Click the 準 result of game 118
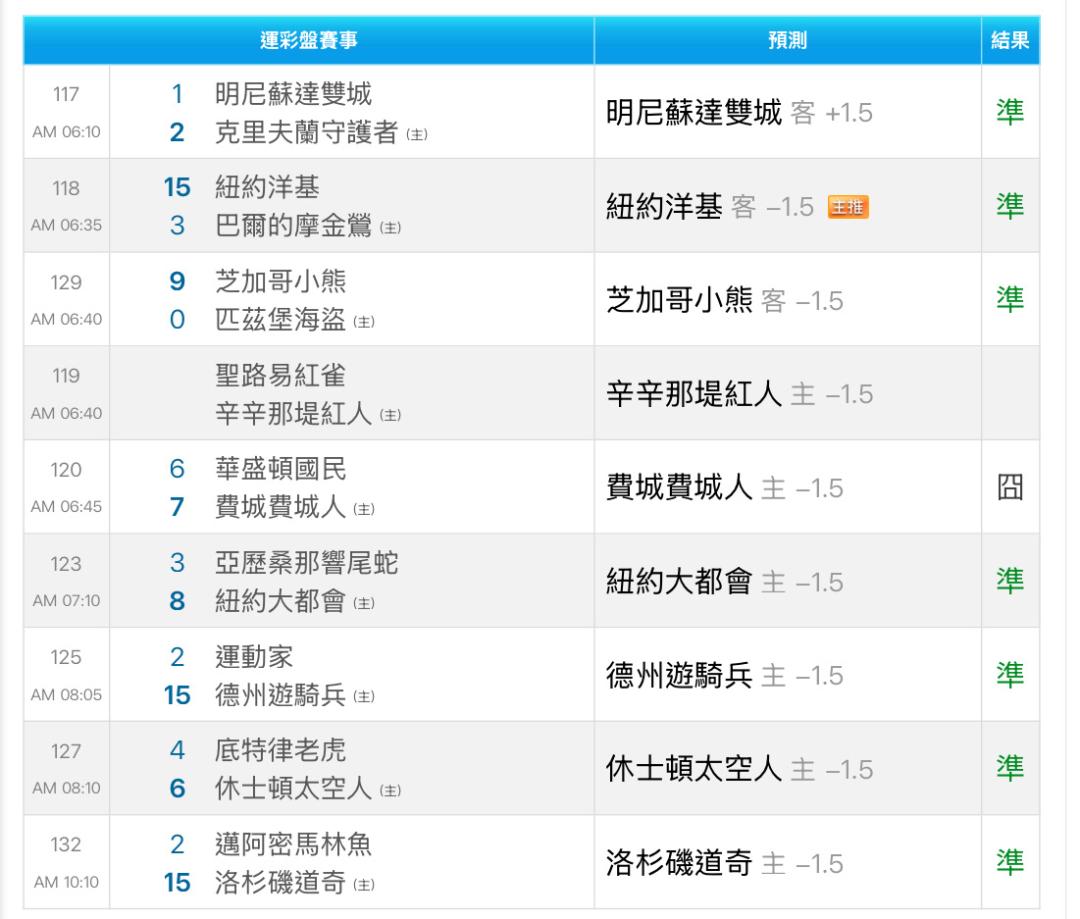 click(x=1010, y=206)
